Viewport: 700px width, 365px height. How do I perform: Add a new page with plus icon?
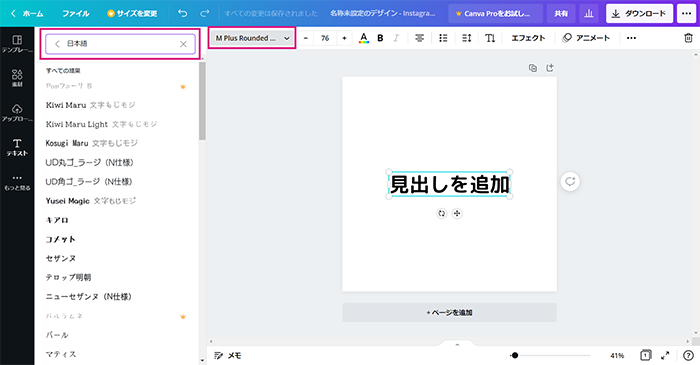550,68
